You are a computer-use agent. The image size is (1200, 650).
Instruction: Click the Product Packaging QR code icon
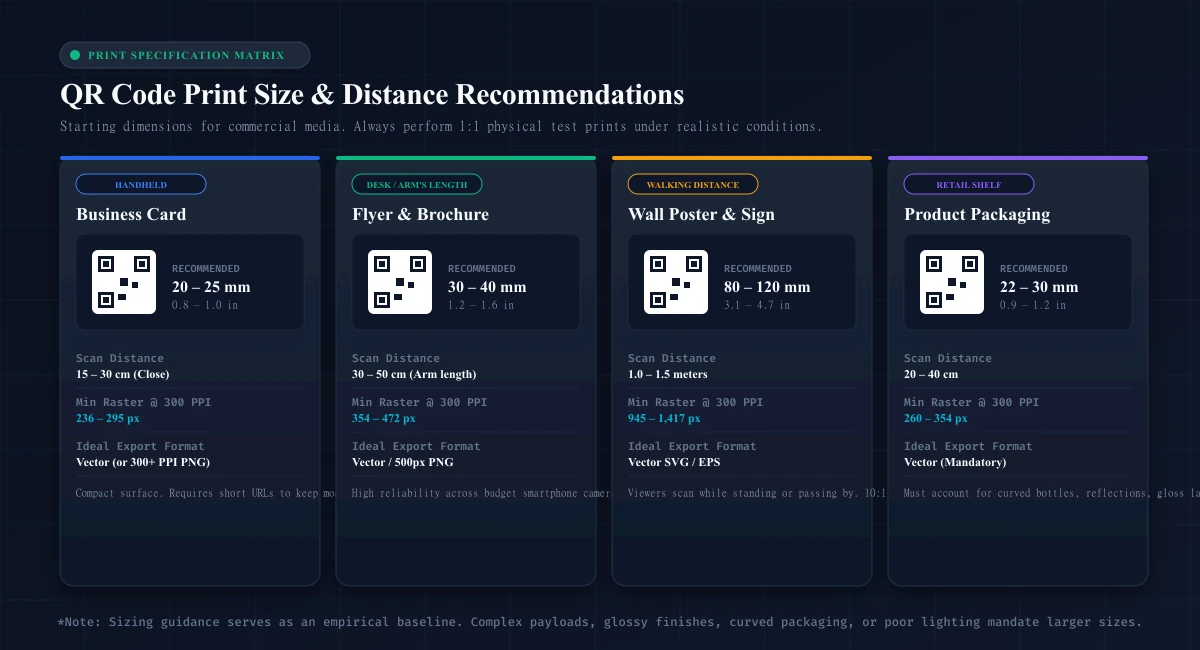952,282
